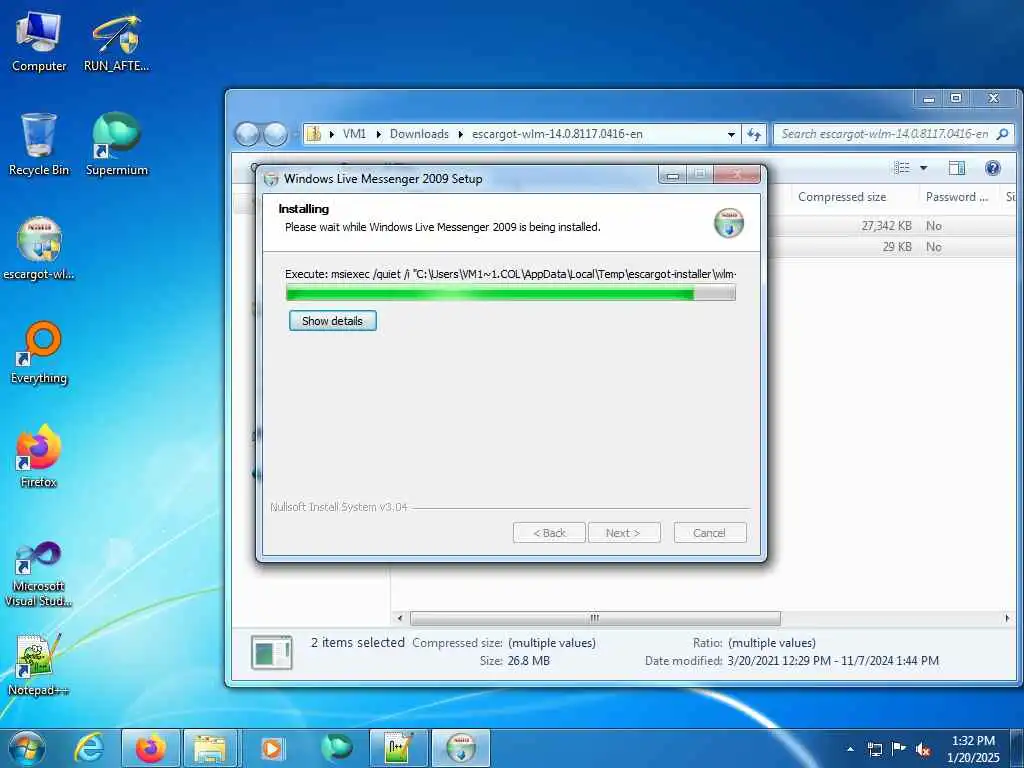Click escargot-wlm-14.0.8117.0416-en in the address bar
The height and width of the screenshot is (768, 1024).
[557, 134]
